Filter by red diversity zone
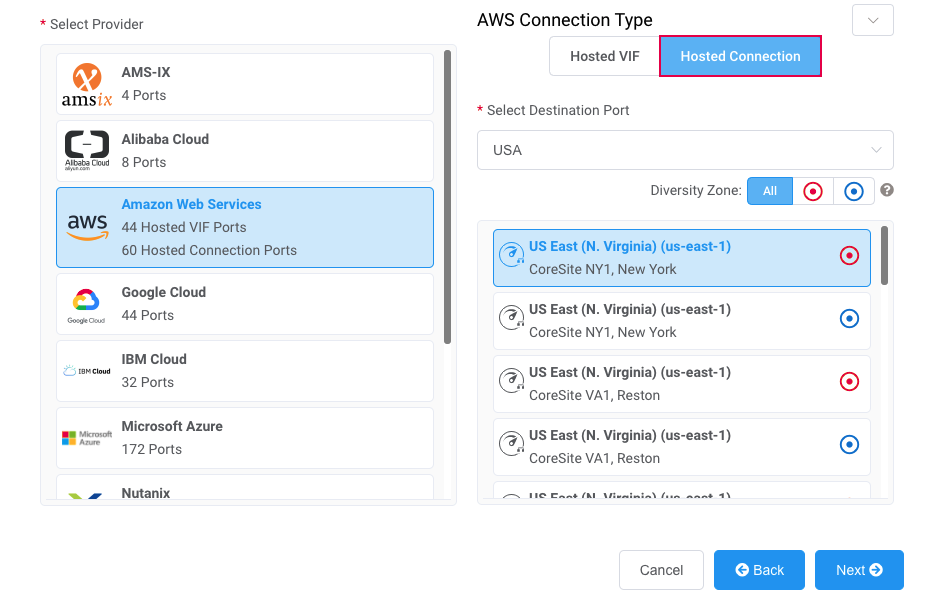 coord(813,191)
